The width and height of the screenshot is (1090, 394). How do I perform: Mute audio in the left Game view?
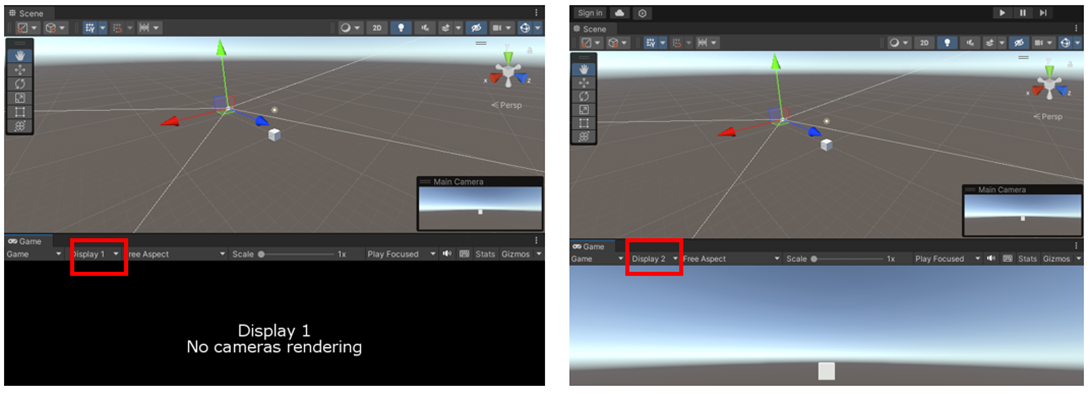pyautogui.click(x=446, y=254)
